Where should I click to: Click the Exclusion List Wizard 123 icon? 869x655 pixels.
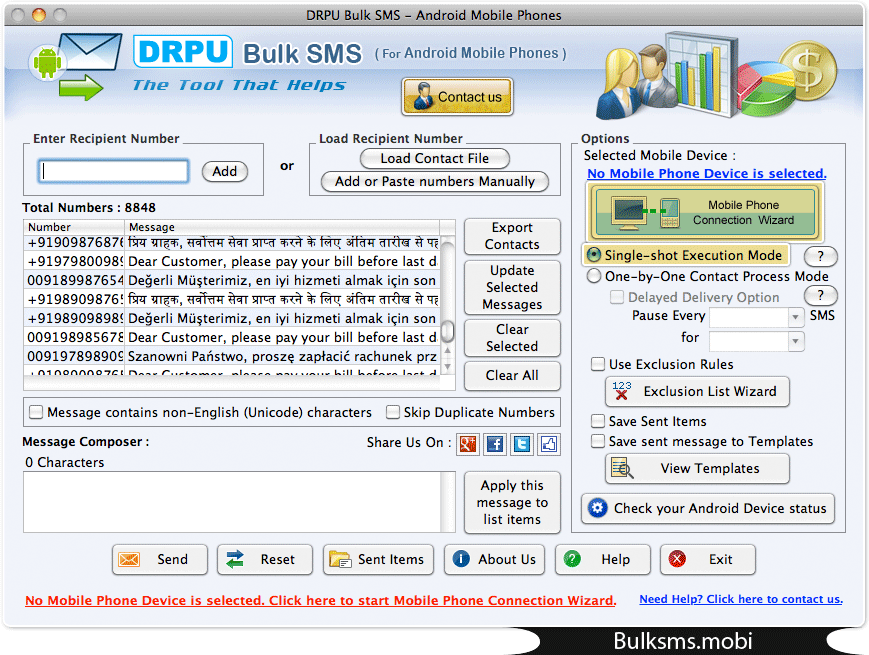pyautogui.click(x=622, y=391)
